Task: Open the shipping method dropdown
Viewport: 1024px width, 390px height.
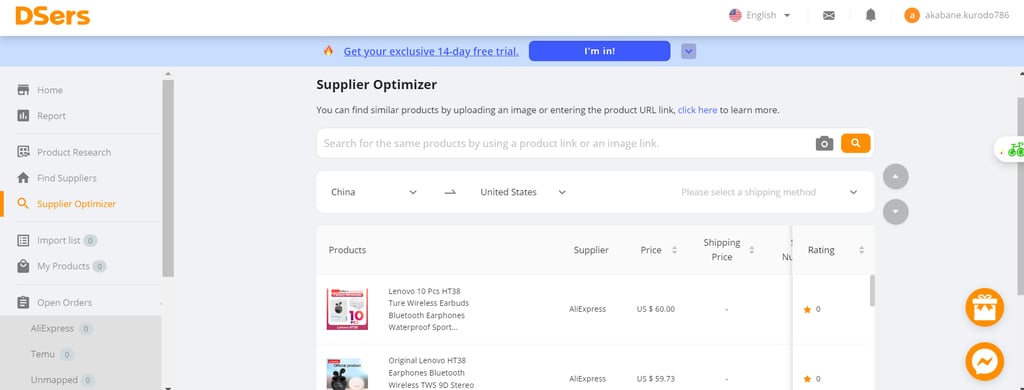Action: click(x=769, y=192)
